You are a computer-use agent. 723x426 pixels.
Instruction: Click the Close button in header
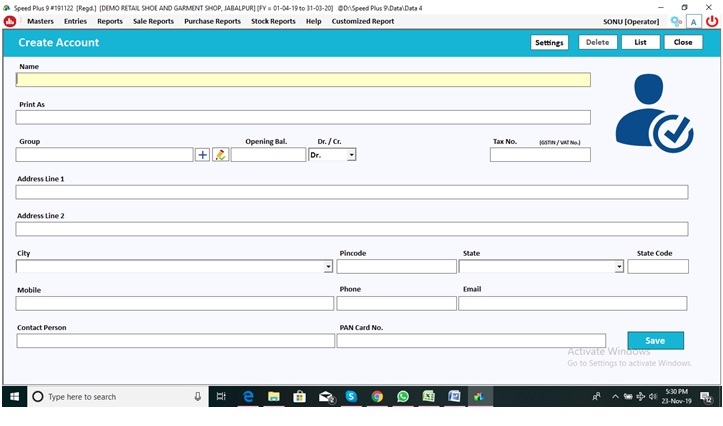683,42
